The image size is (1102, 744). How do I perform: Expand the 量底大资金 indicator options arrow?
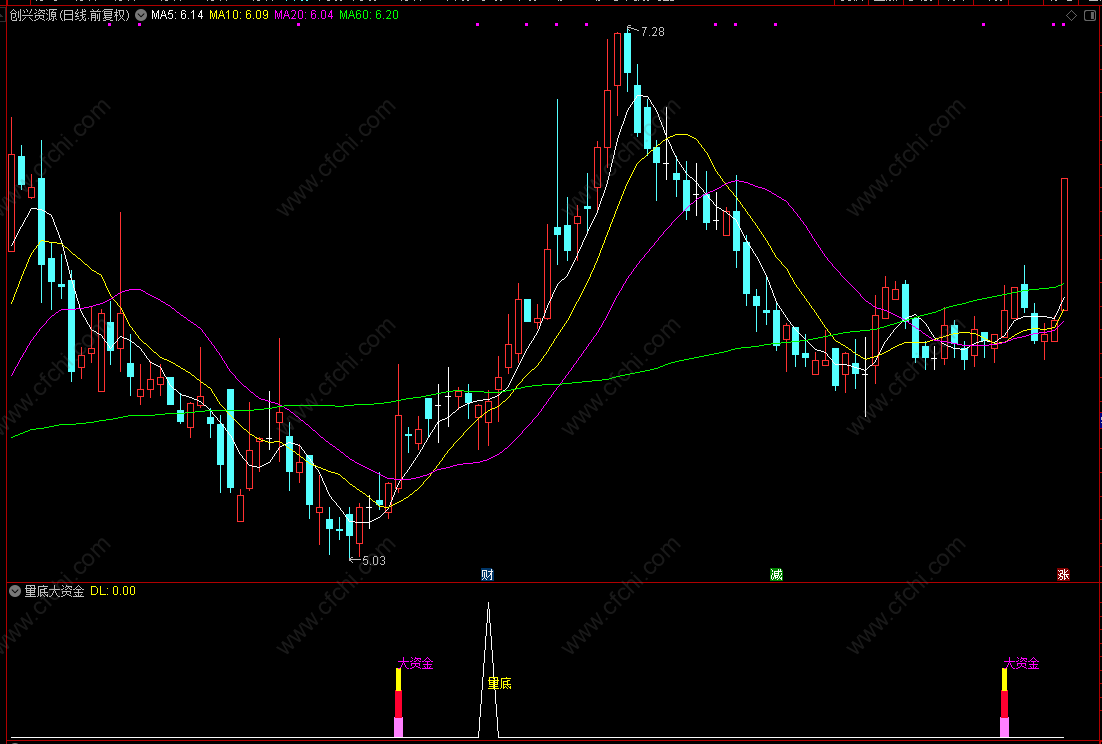coord(15,592)
